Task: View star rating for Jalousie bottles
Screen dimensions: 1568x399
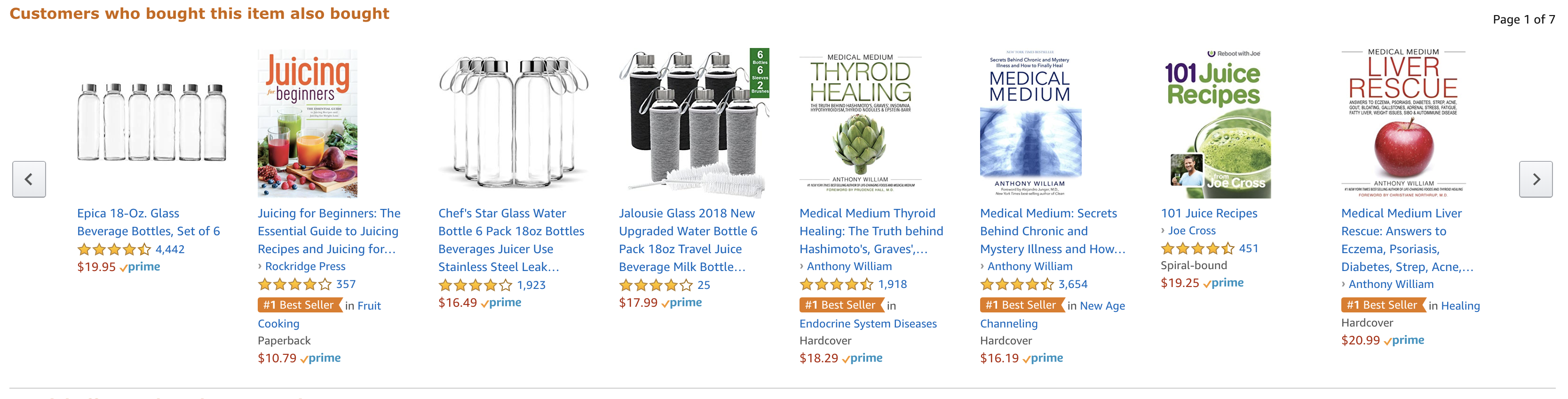Action: pos(656,285)
